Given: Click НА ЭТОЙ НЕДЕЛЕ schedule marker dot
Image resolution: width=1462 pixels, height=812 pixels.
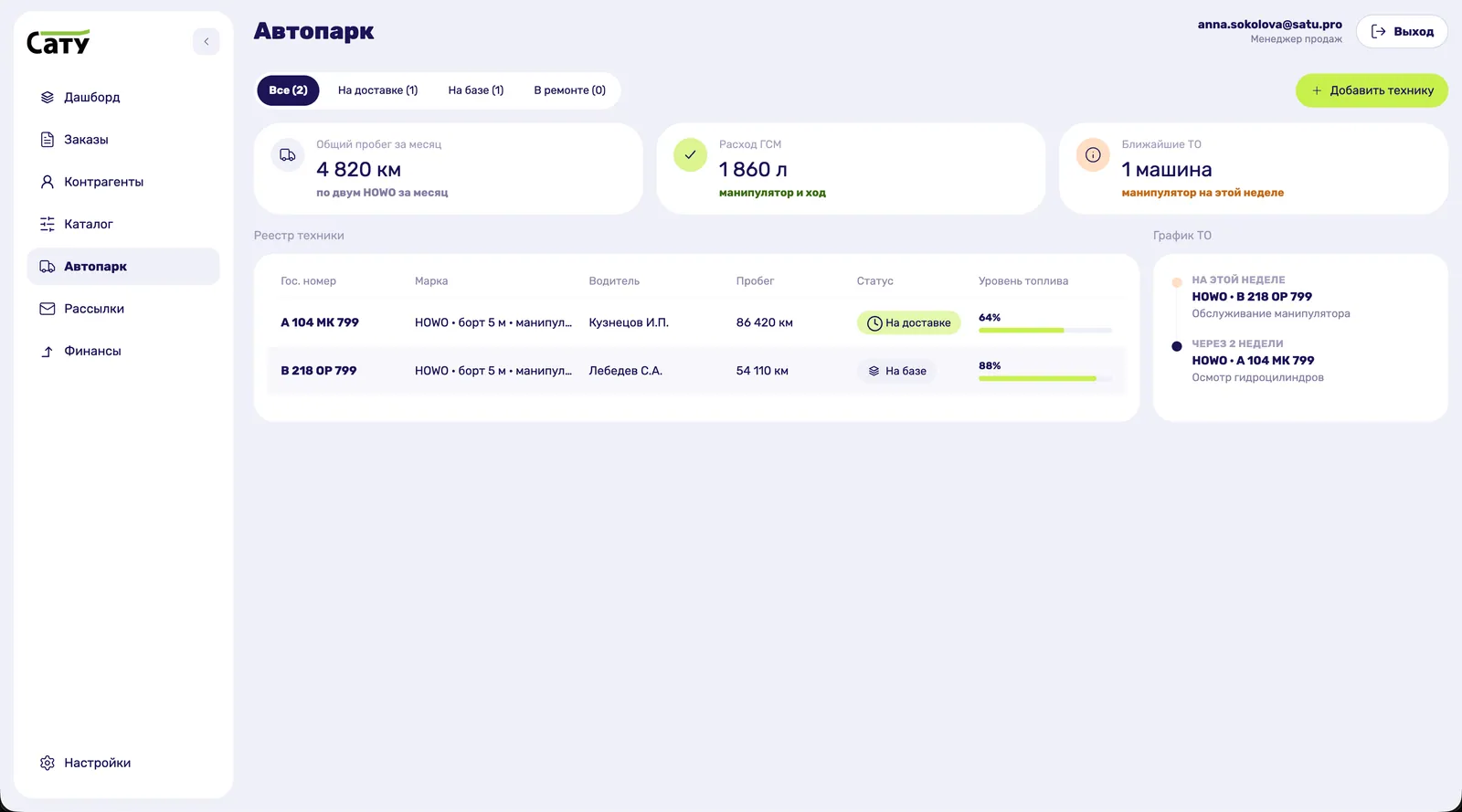Looking at the screenshot, I should coord(1177,282).
